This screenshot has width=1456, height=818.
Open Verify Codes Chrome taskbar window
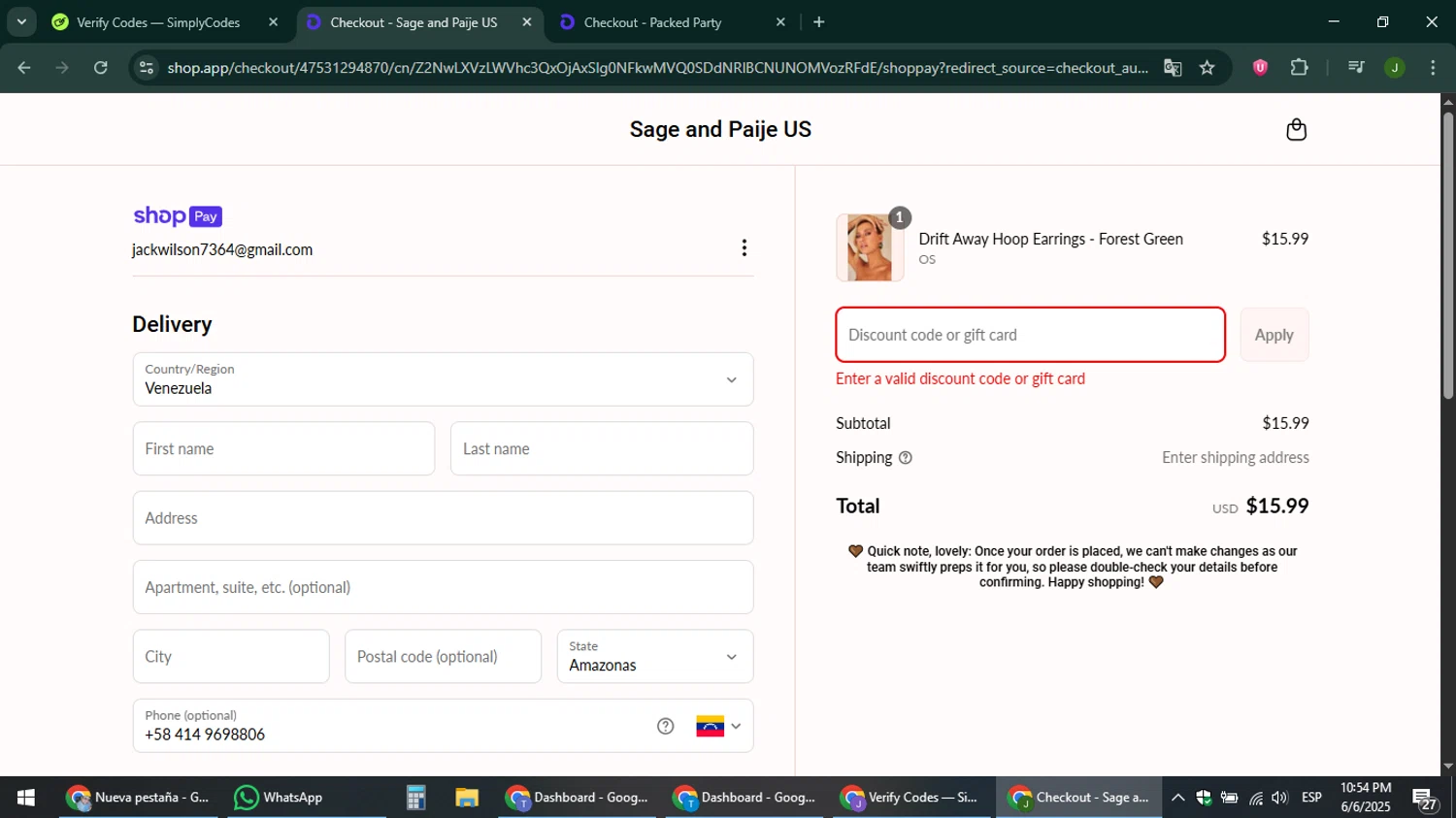pos(910,798)
